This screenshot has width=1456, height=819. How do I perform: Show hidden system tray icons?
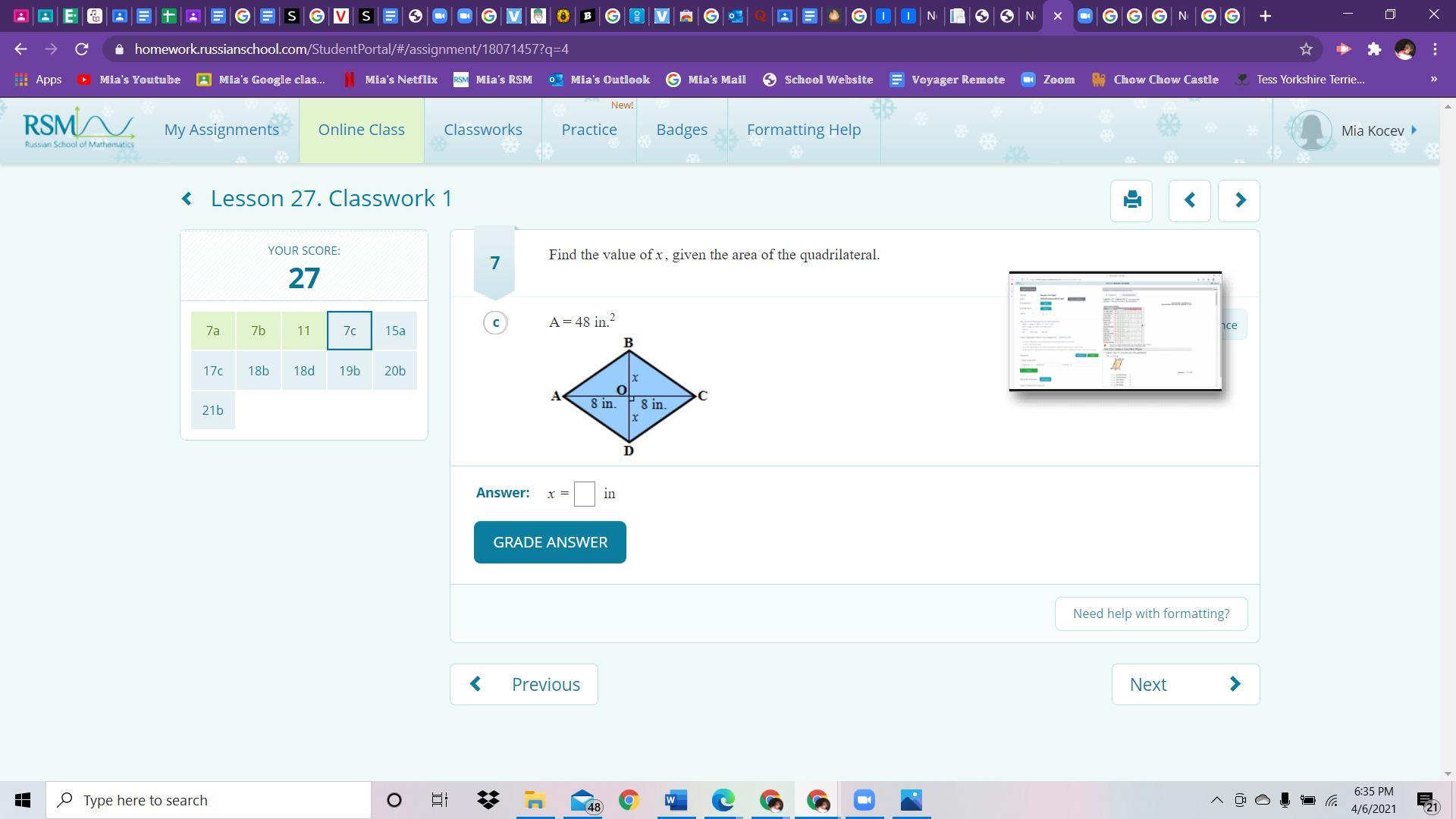[1216, 800]
